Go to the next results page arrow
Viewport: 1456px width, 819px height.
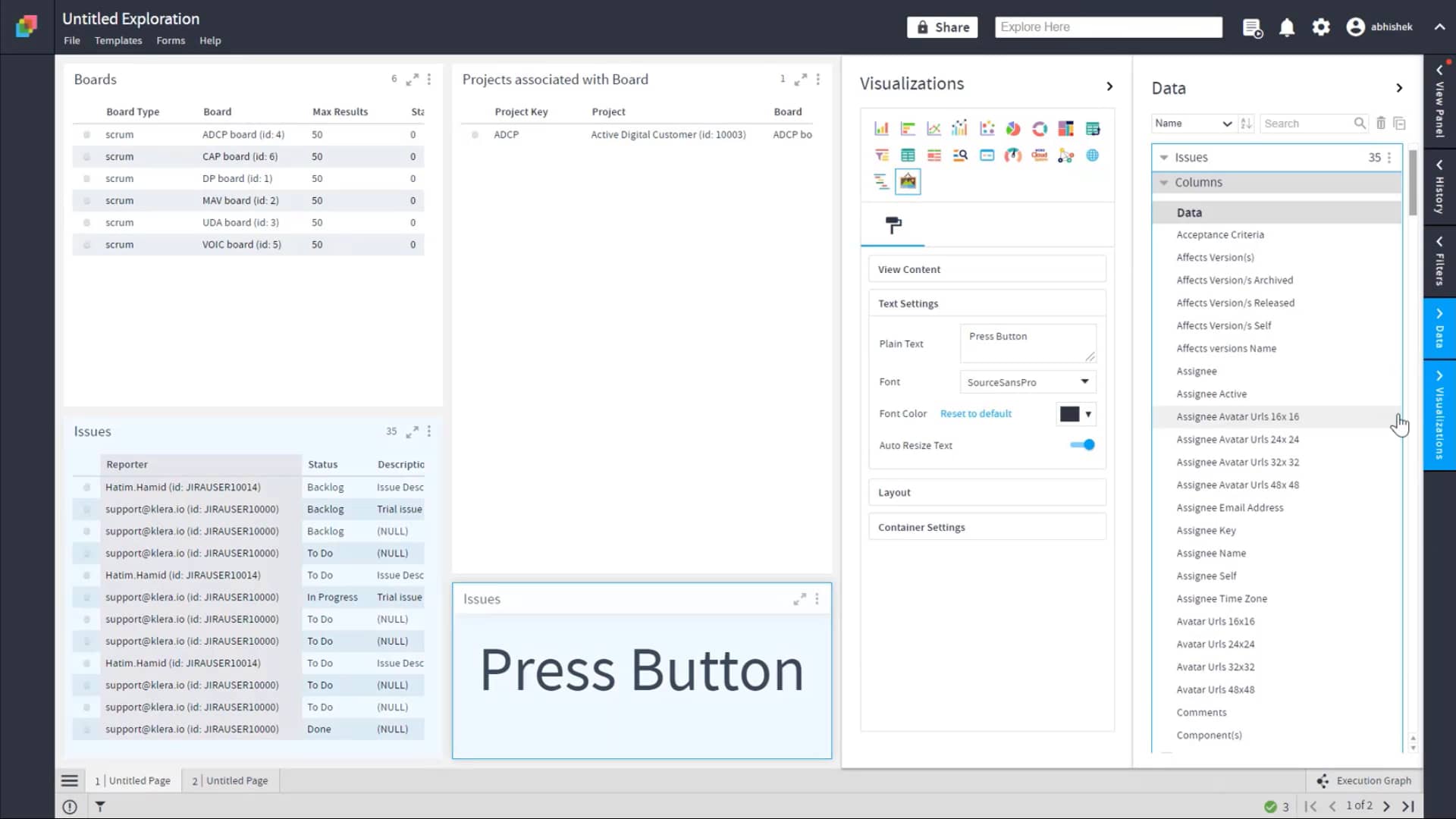[x=1386, y=806]
